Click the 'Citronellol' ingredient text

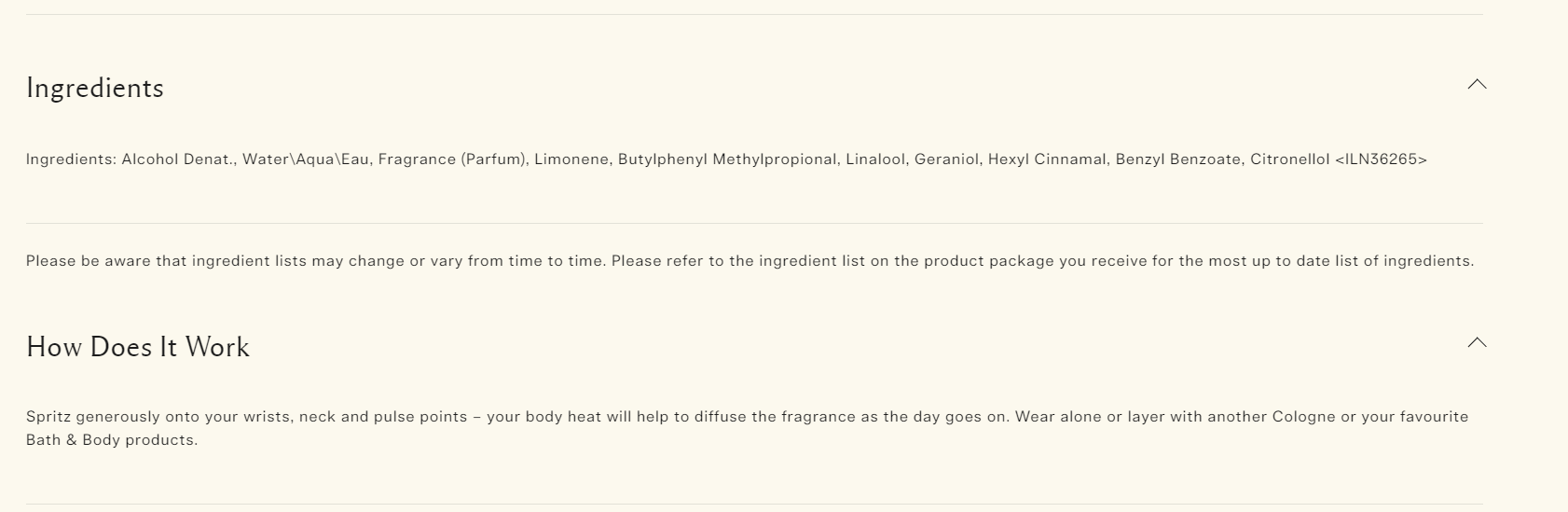(x=1289, y=159)
